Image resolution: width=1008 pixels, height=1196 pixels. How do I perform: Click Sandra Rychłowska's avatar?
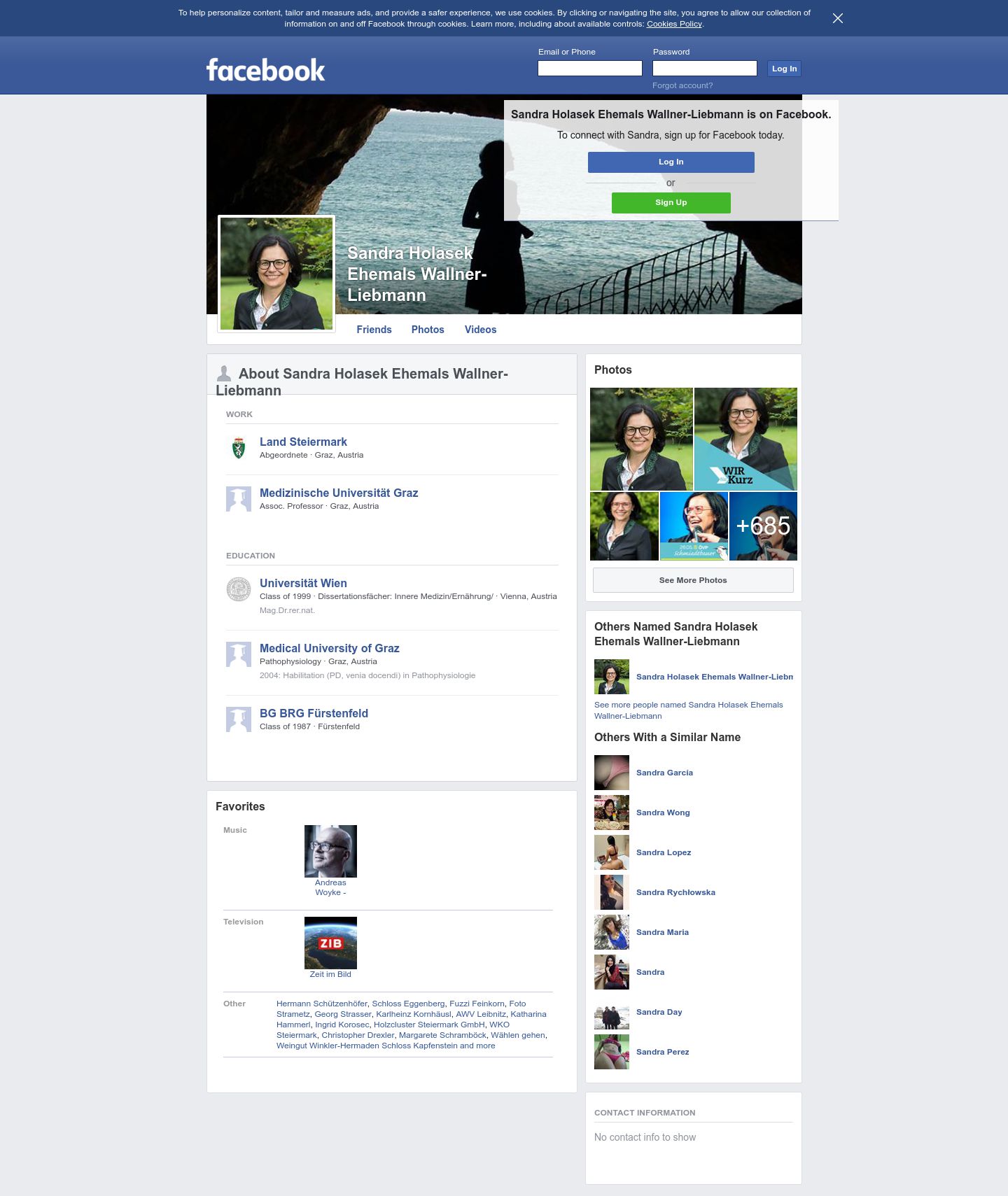coord(612,892)
